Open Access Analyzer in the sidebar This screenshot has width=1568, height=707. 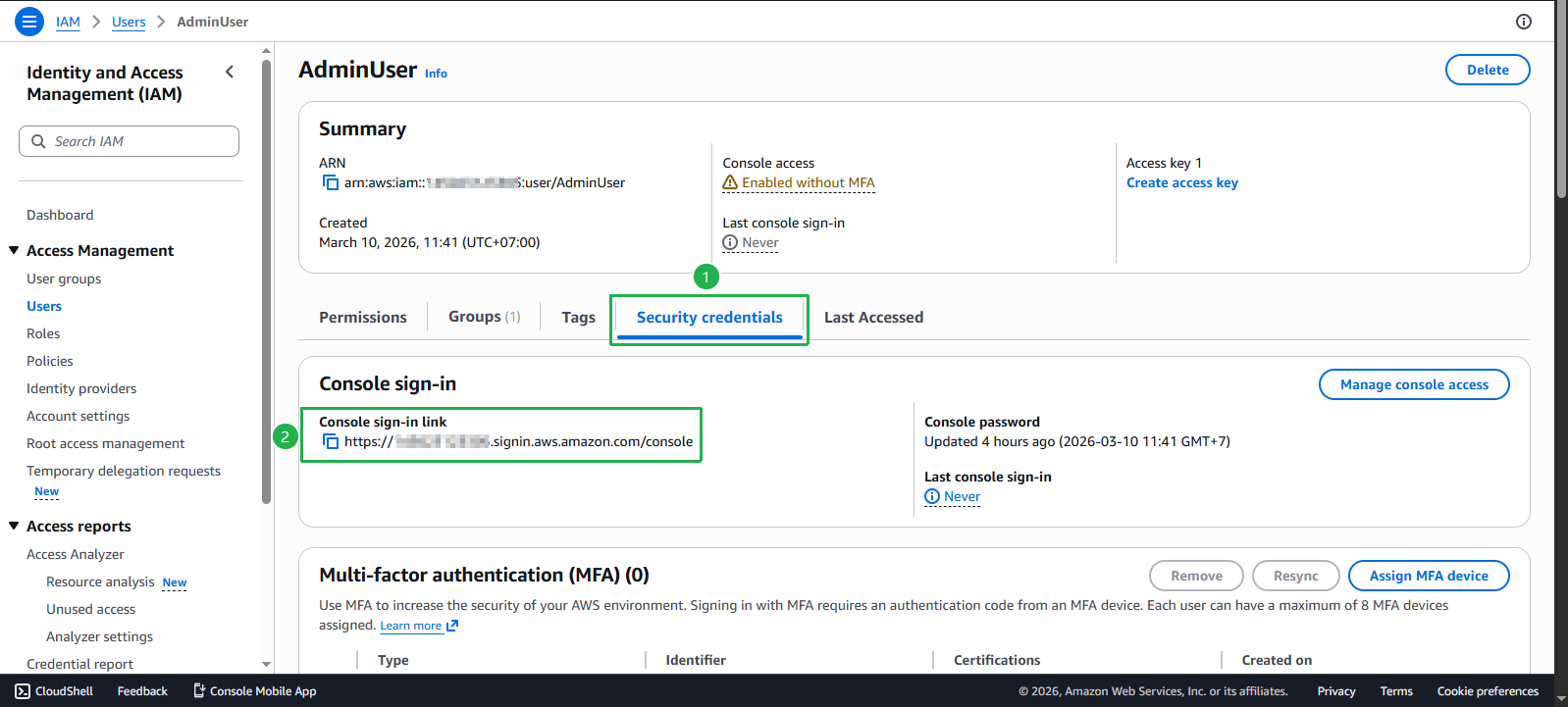[76, 554]
